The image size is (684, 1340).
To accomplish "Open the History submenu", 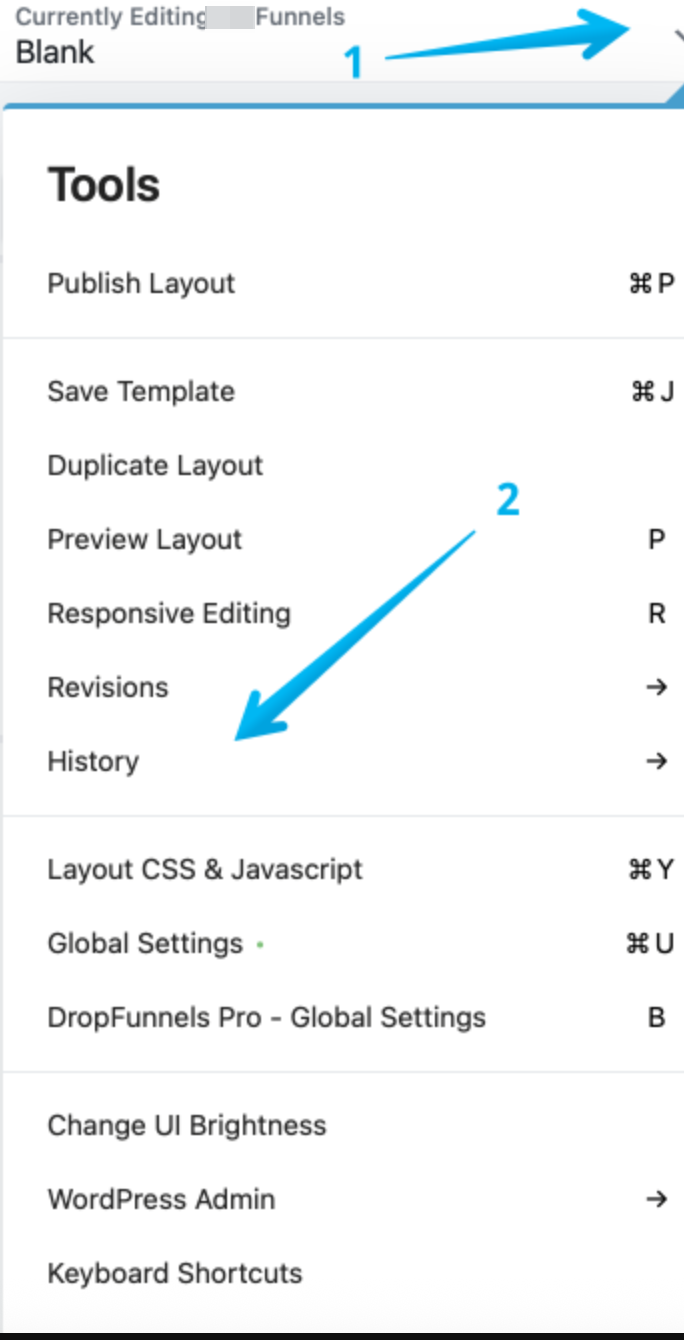I will pos(93,762).
